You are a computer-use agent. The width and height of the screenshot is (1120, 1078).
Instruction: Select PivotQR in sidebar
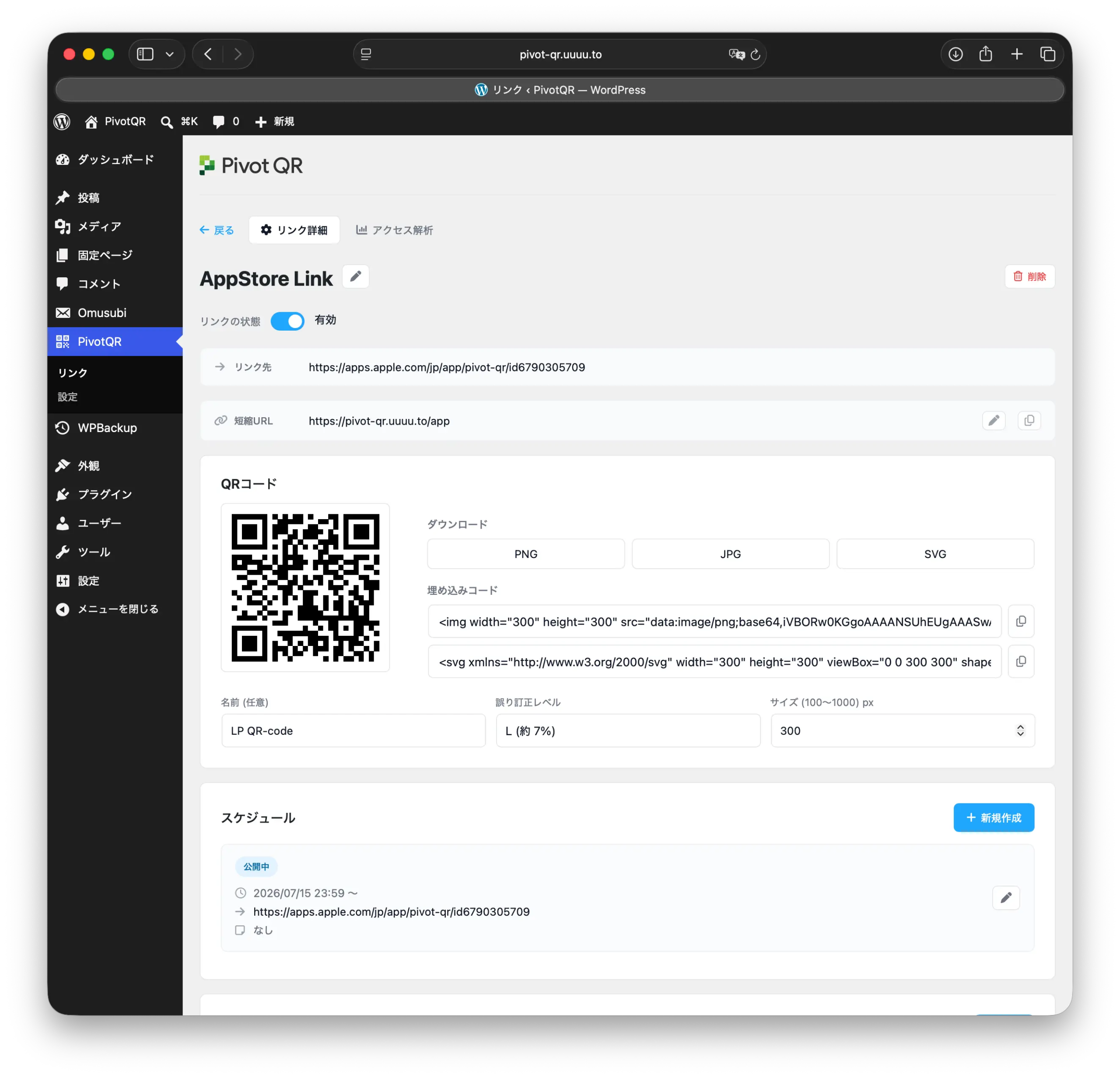115,342
